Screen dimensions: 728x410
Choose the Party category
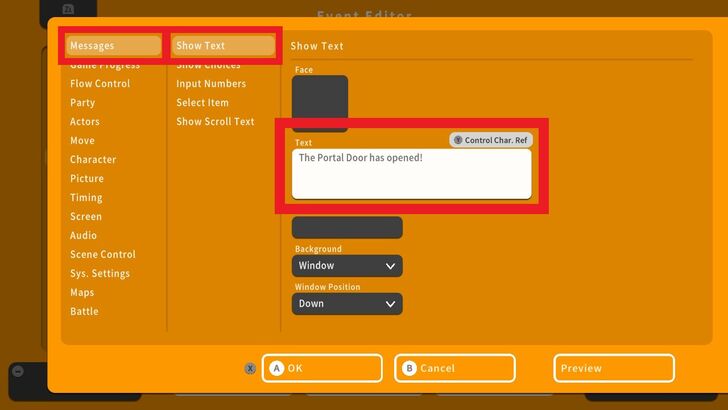pos(83,103)
